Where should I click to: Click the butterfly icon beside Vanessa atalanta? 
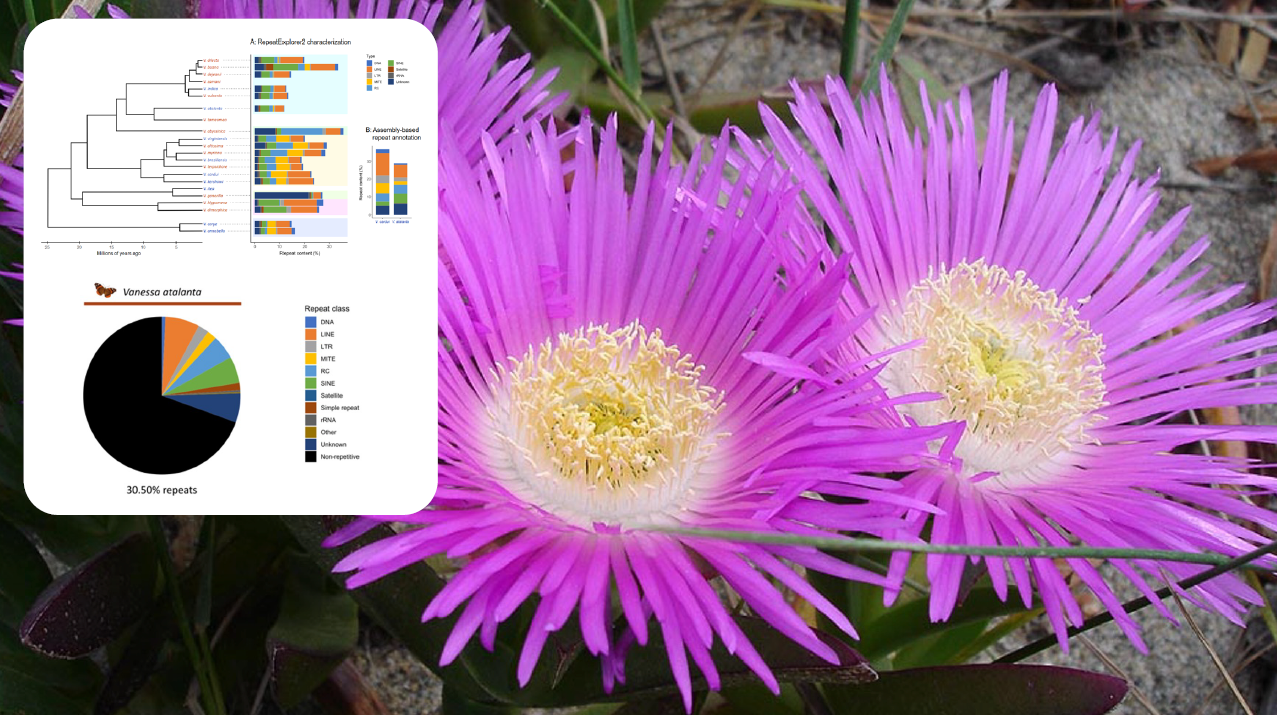(x=103, y=290)
